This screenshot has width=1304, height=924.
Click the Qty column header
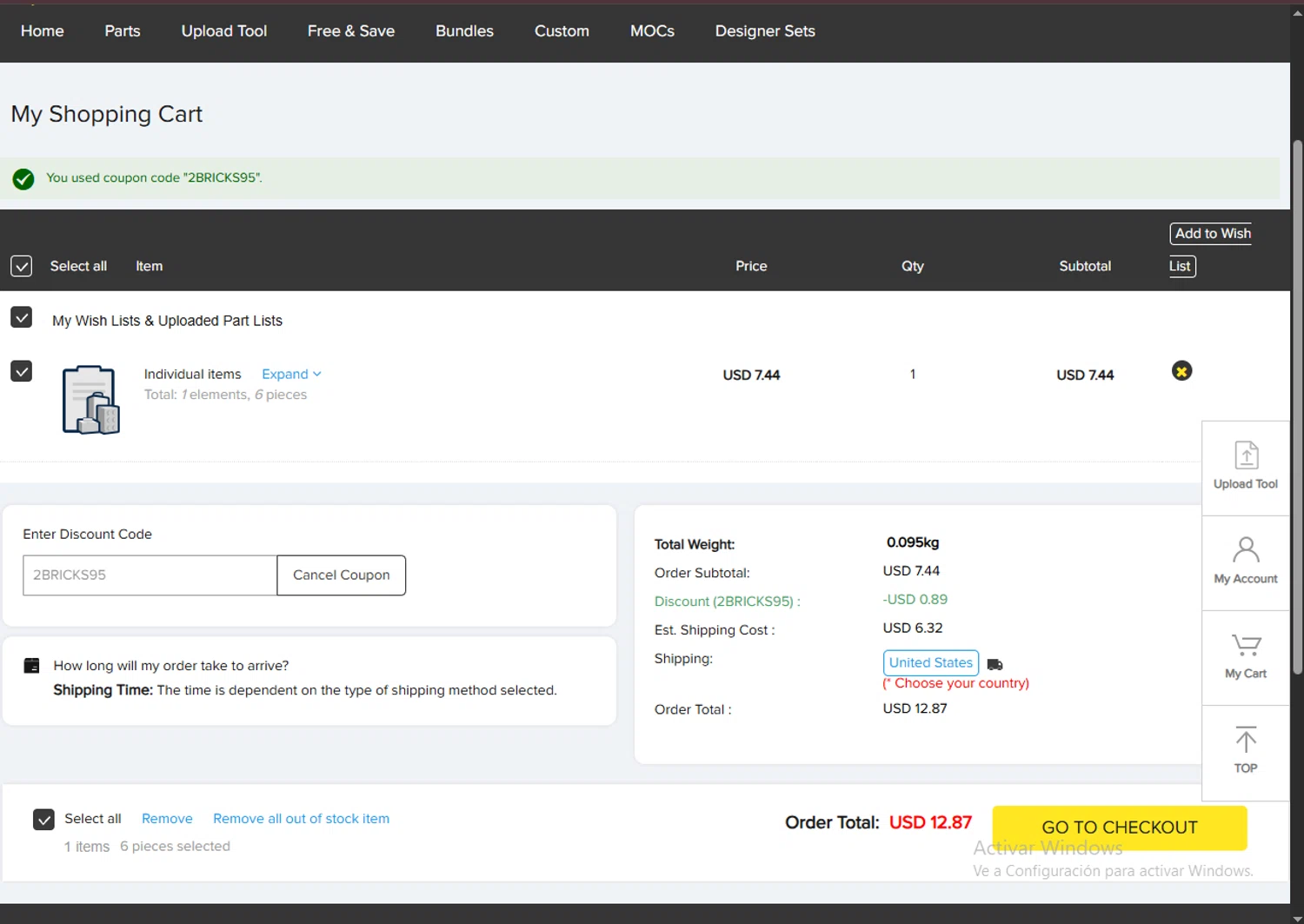pyautogui.click(x=913, y=266)
